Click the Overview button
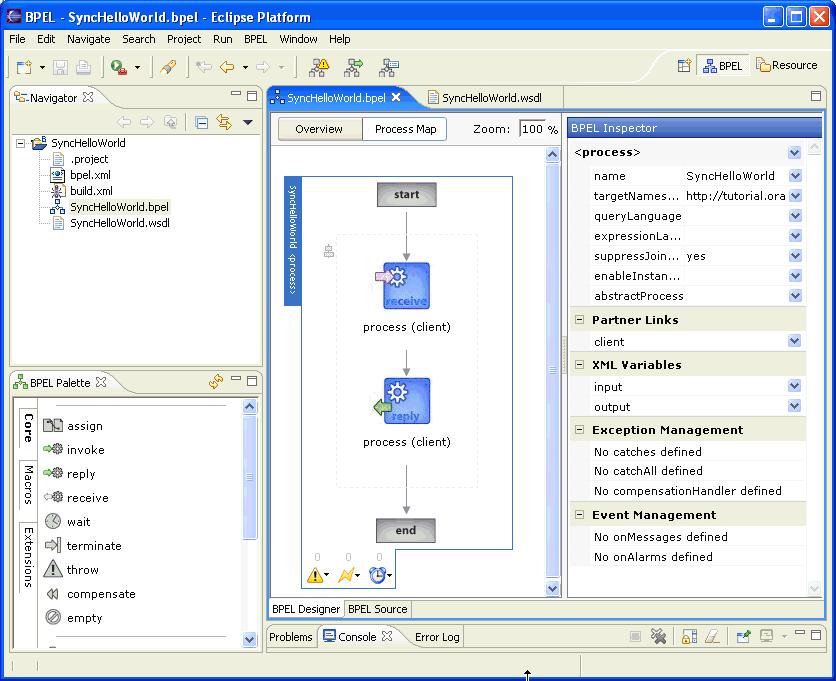836x681 pixels. pos(319,129)
